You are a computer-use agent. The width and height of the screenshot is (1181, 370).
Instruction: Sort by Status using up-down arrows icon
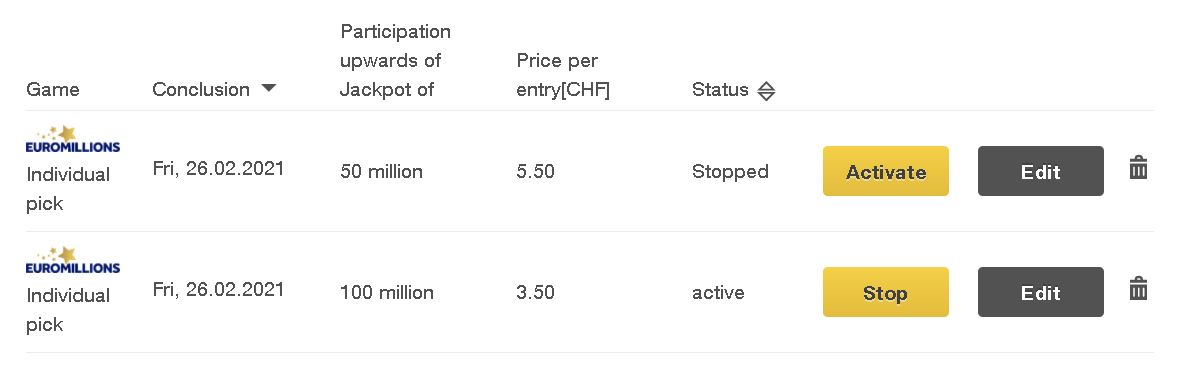766,91
